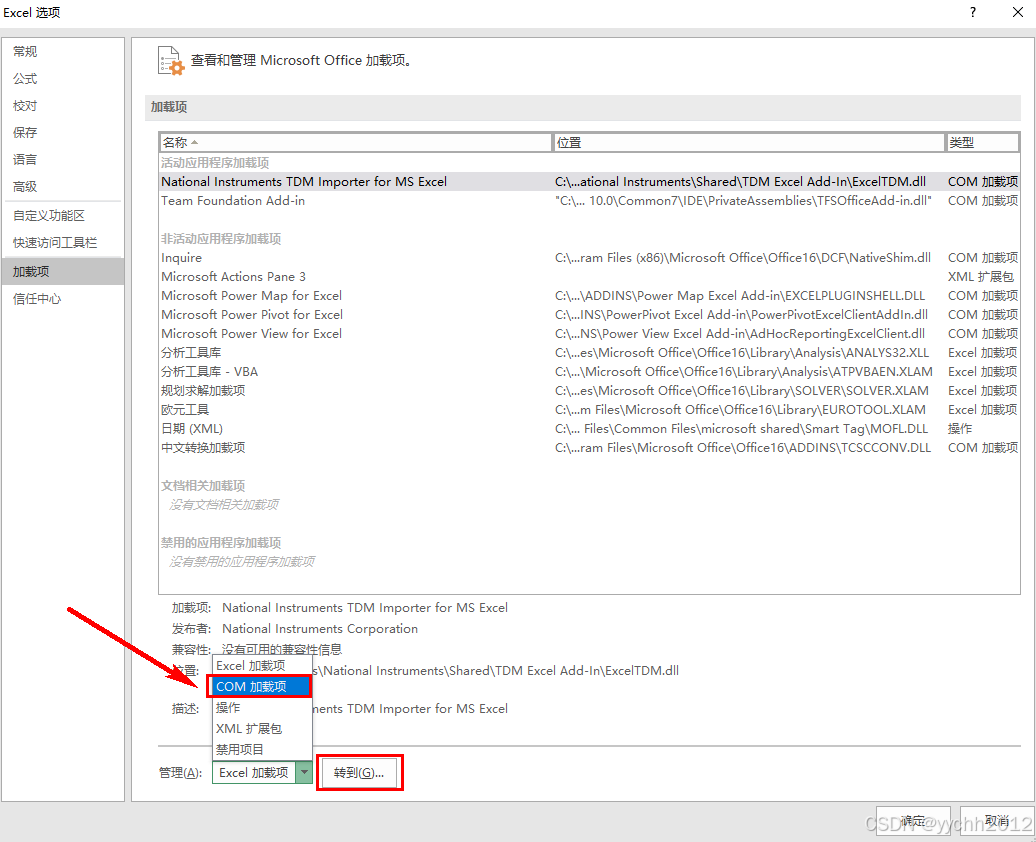The width and height of the screenshot is (1036, 842).
Task: Click National Instruments Corporation publisher text
Action: coord(320,629)
